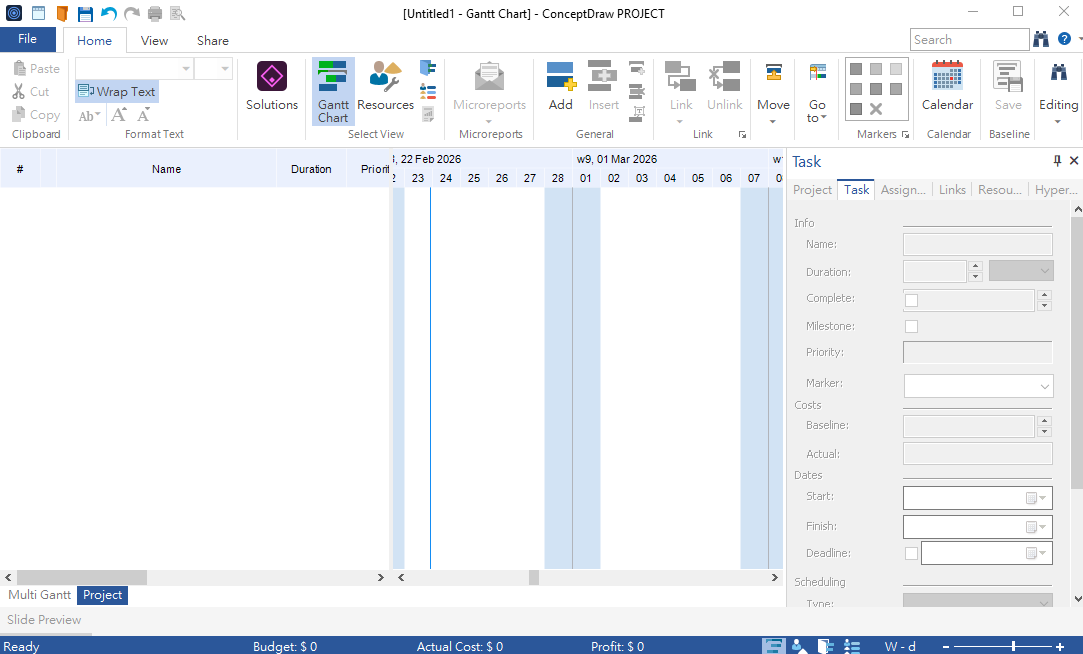Switch to Gantt Chart view
The height and width of the screenshot is (654, 1083).
click(x=333, y=92)
